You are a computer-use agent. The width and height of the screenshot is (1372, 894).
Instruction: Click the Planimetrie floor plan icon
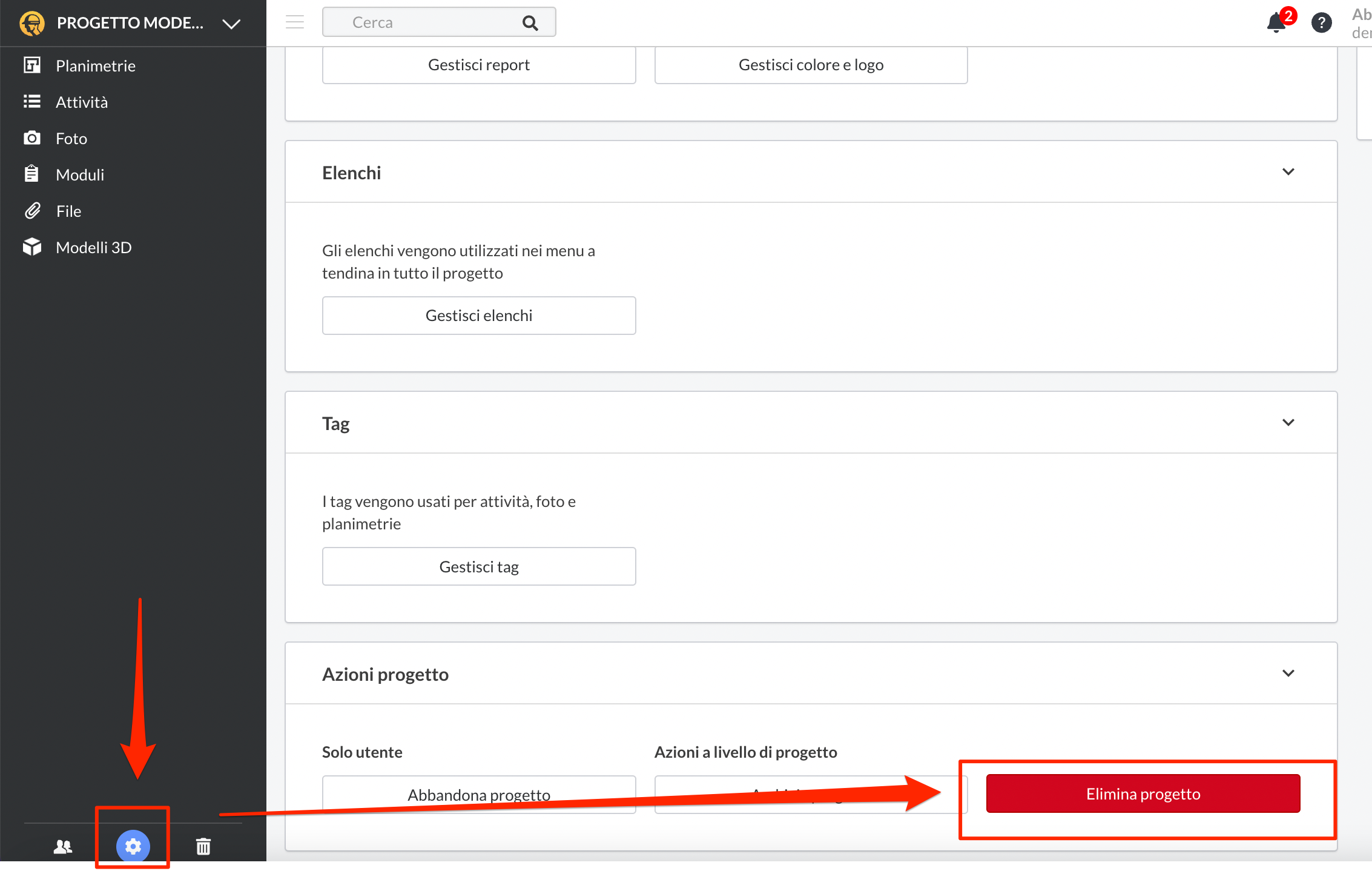pos(32,65)
